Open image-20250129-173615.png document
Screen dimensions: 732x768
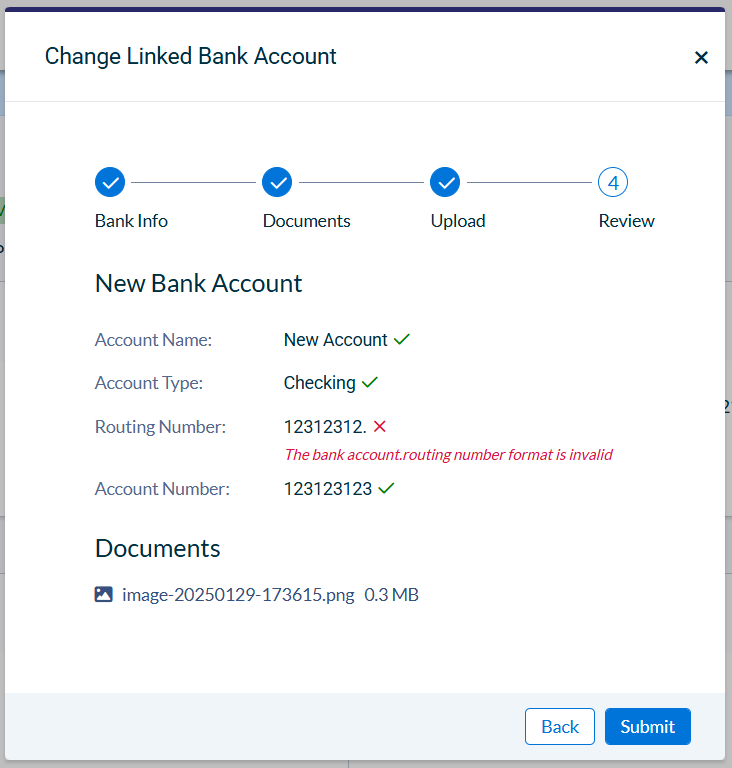[238, 595]
